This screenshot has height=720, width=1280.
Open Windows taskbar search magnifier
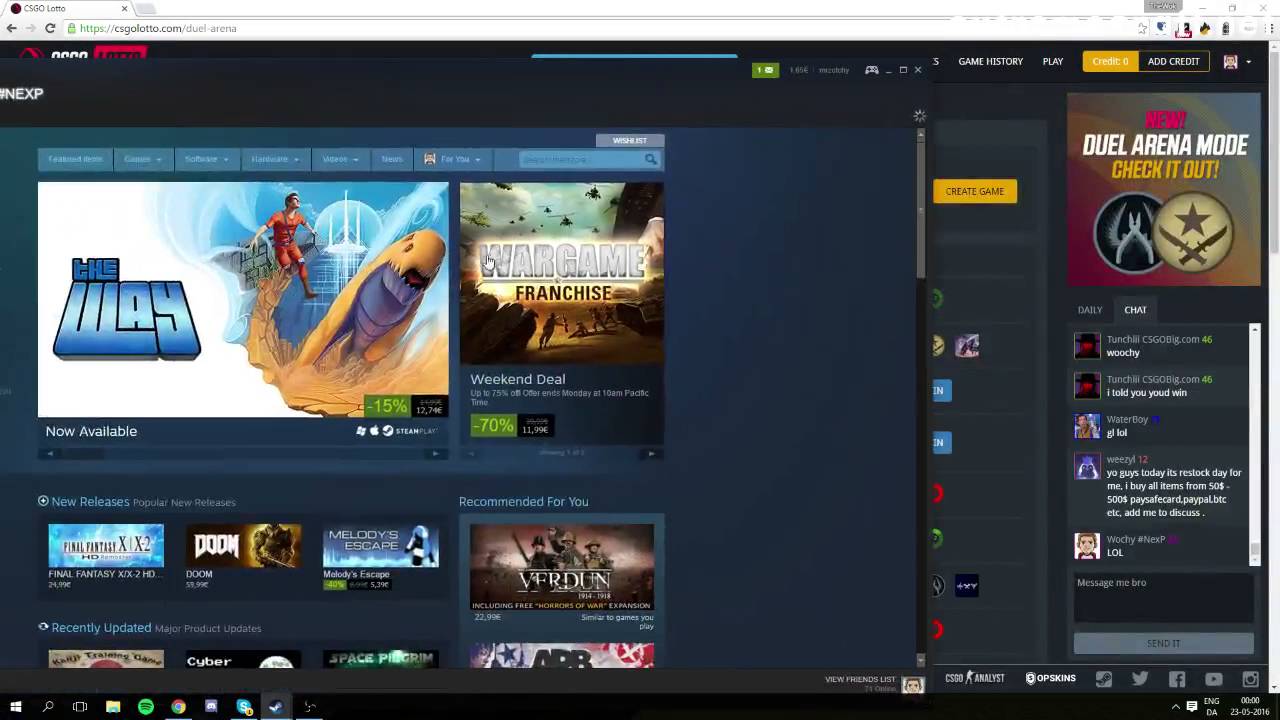47,707
